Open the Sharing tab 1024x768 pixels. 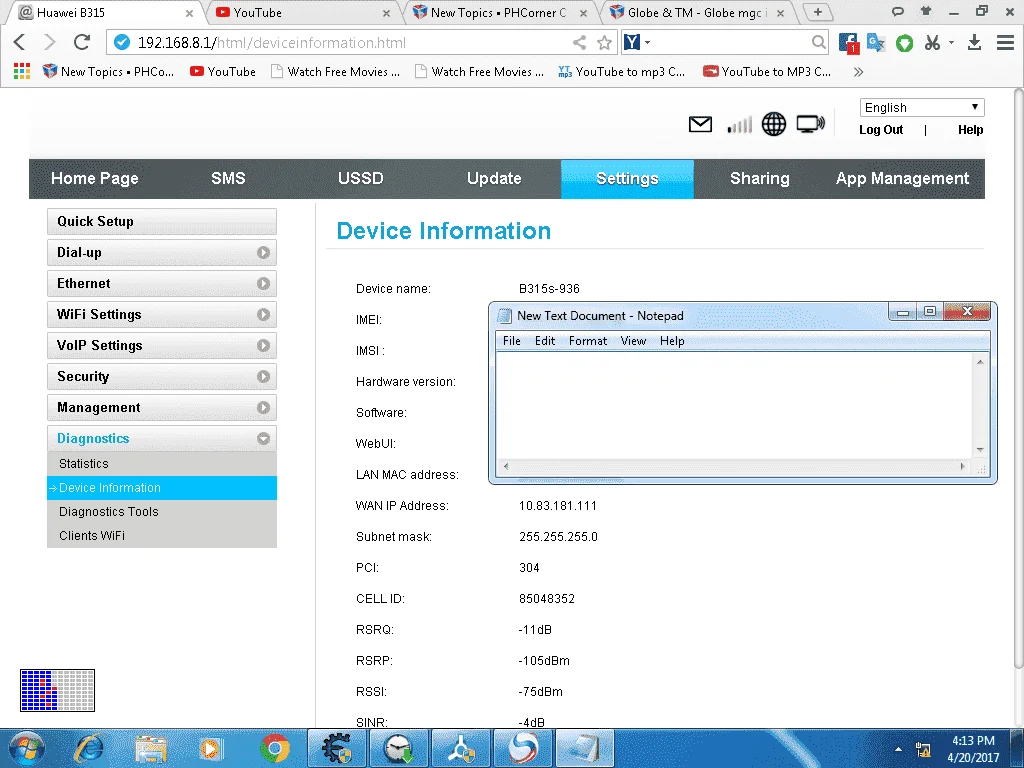pos(760,178)
